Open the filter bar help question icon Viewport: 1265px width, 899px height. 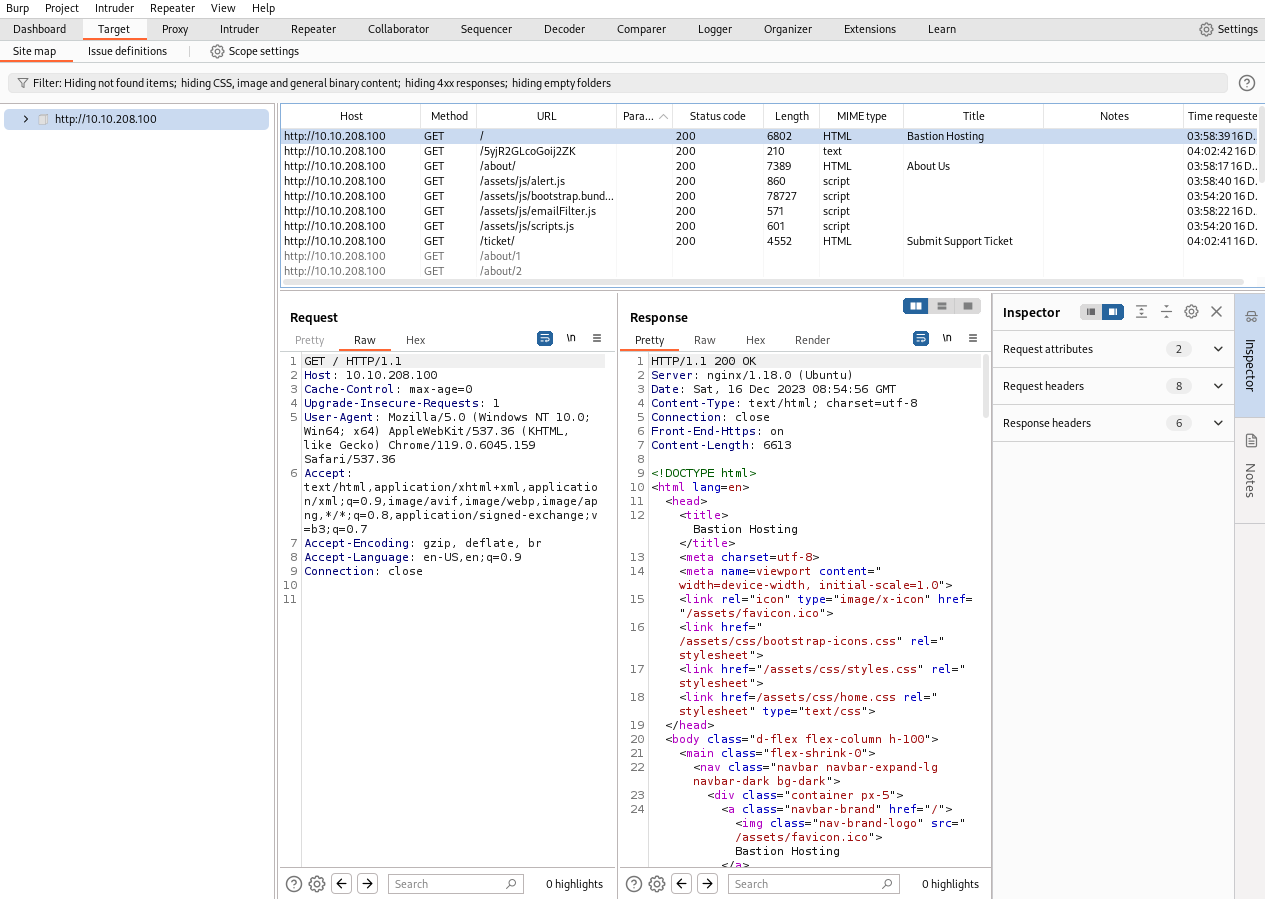point(1247,83)
